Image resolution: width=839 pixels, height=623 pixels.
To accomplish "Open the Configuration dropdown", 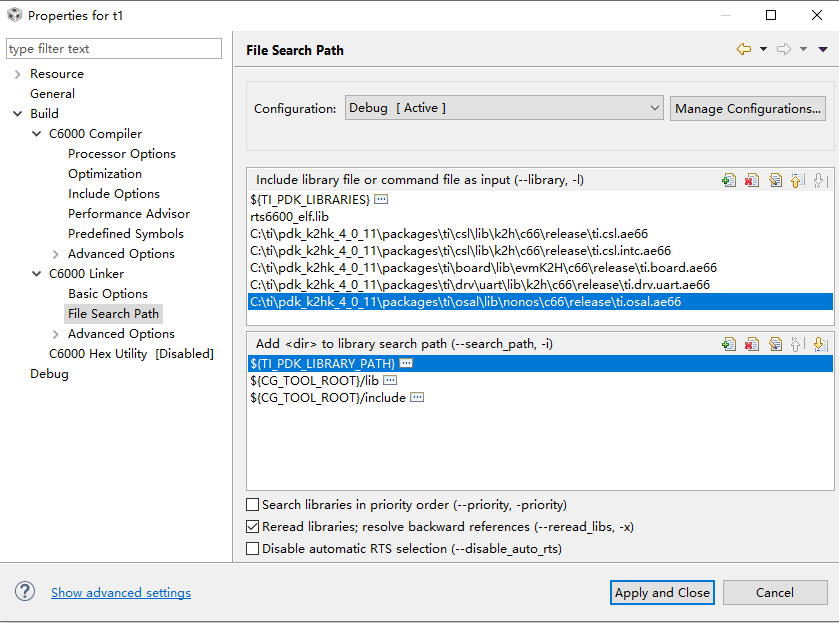I will tap(504, 108).
